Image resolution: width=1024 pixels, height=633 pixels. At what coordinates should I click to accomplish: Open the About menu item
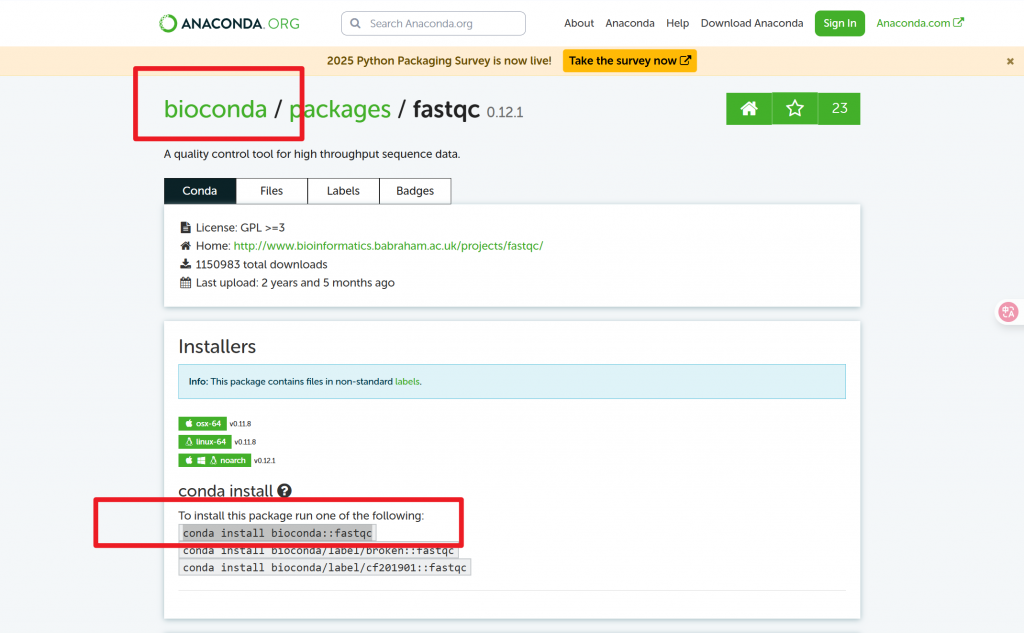[579, 24]
